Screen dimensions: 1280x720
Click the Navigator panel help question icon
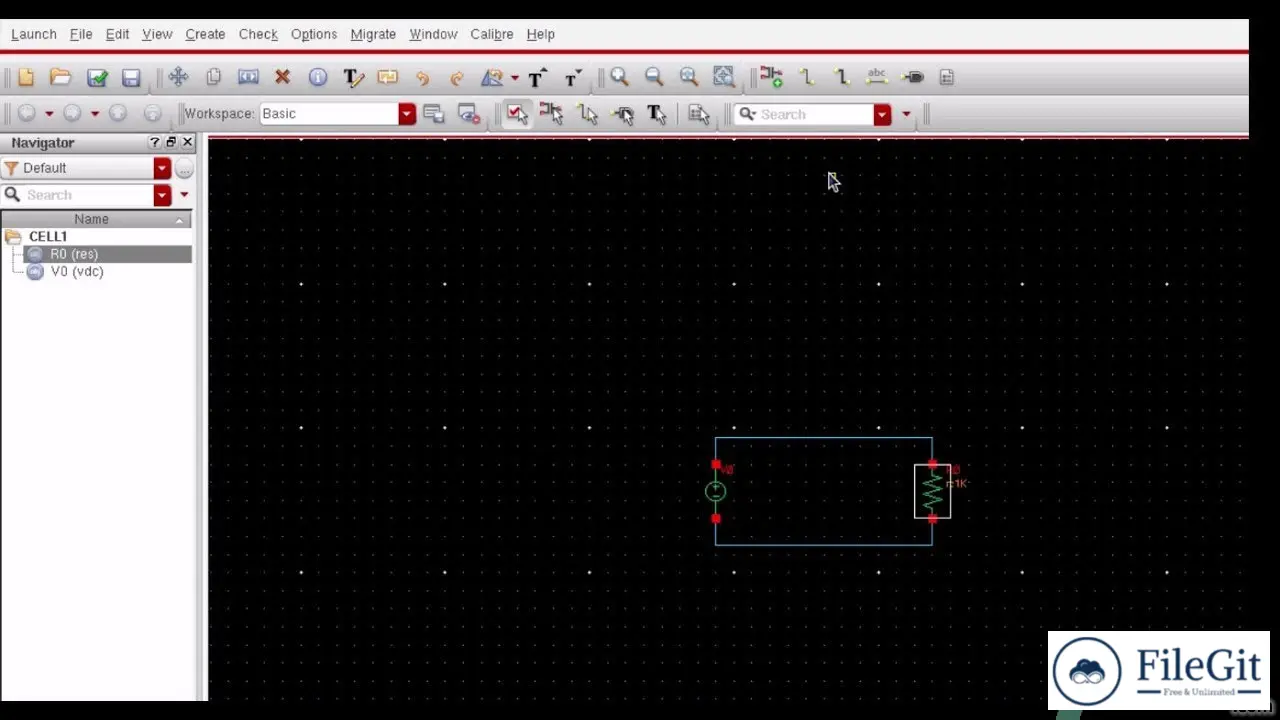click(154, 143)
